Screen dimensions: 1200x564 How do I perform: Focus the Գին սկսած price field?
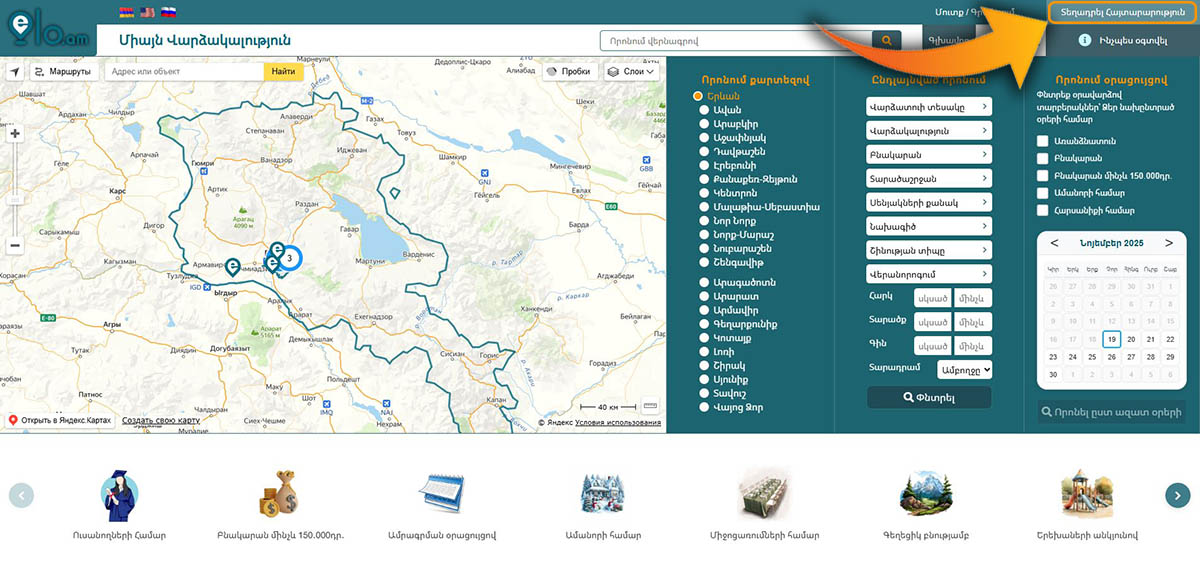[933, 346]
